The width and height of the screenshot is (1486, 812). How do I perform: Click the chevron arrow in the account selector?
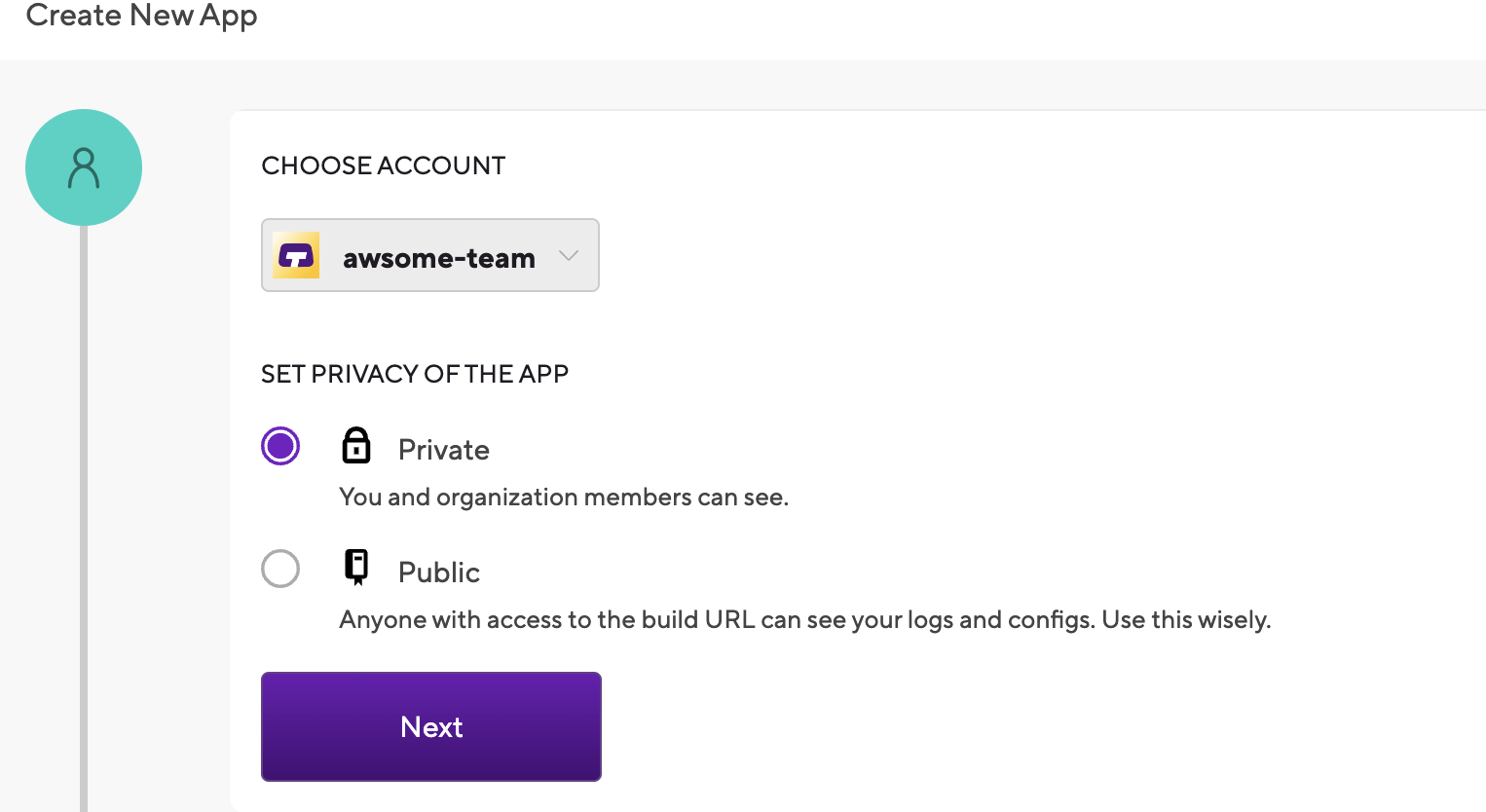click(569, 255)
